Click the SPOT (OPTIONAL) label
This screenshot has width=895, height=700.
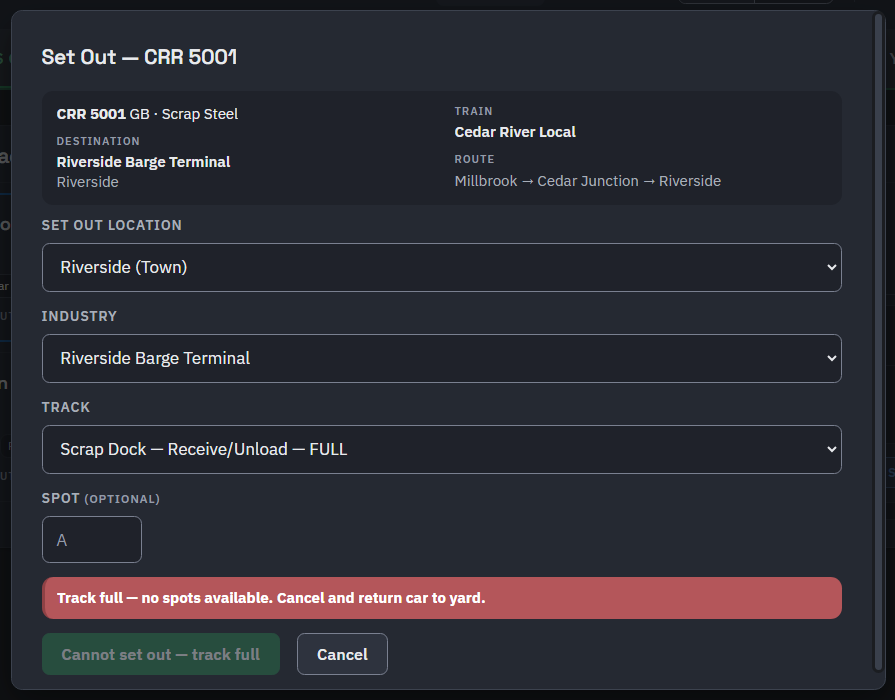coord(100,498)
